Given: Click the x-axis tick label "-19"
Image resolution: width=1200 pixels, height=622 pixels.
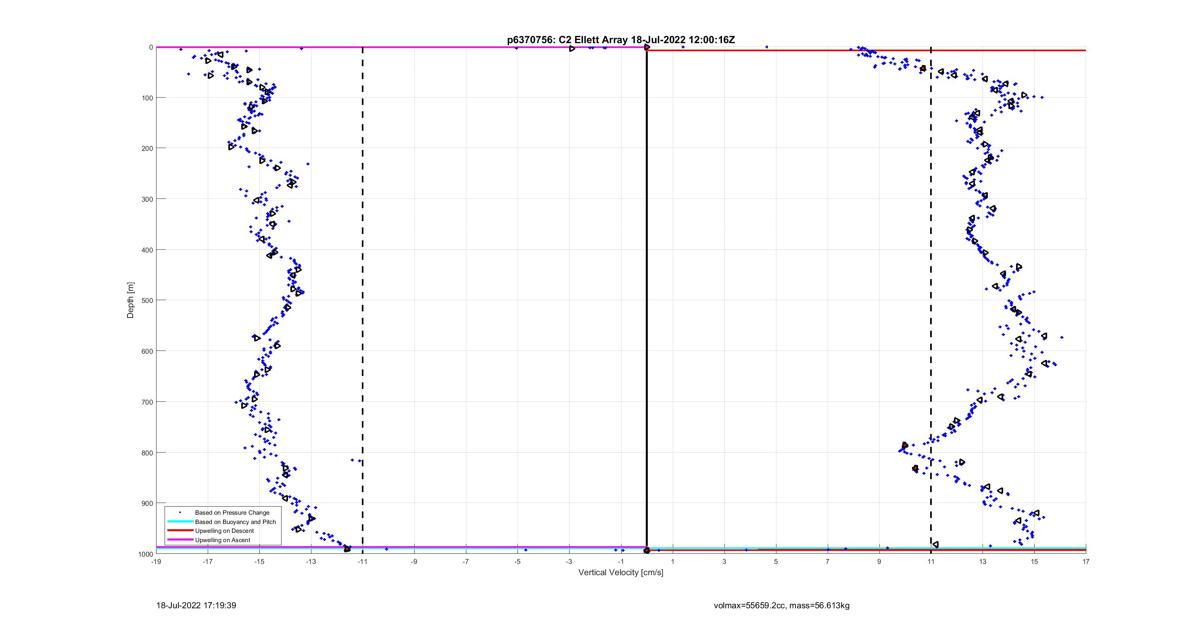Looking at the screenshot, I should pos(156,561).
